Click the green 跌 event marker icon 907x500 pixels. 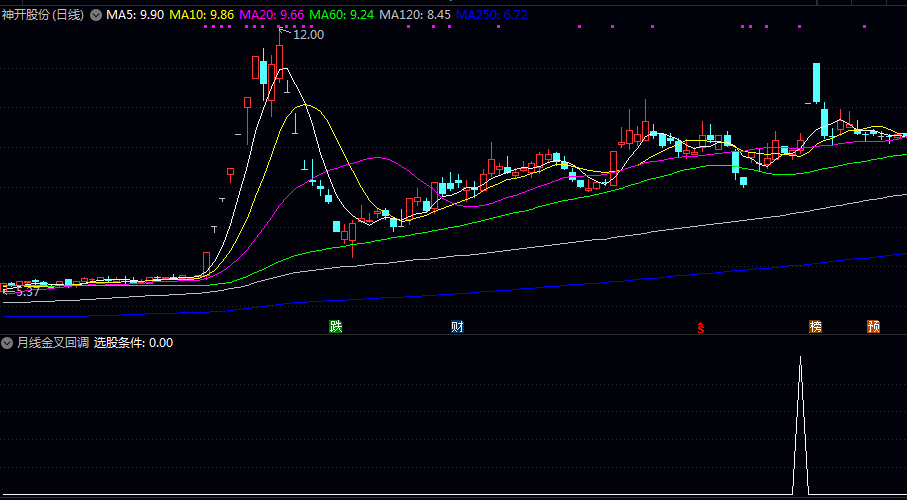pyautogui.click(x=336, y=327)
